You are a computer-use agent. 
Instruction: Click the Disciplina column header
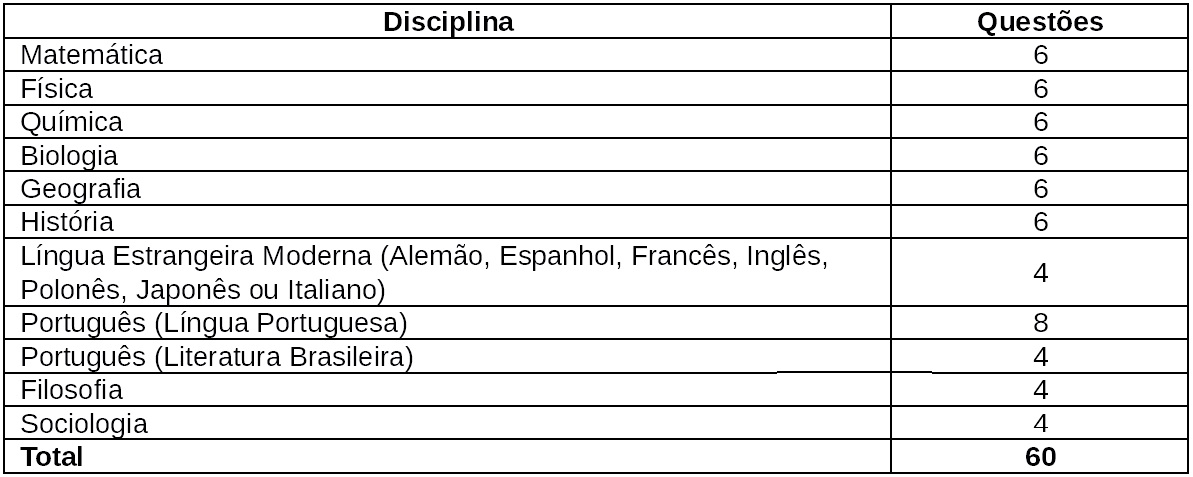pos(448,22)
